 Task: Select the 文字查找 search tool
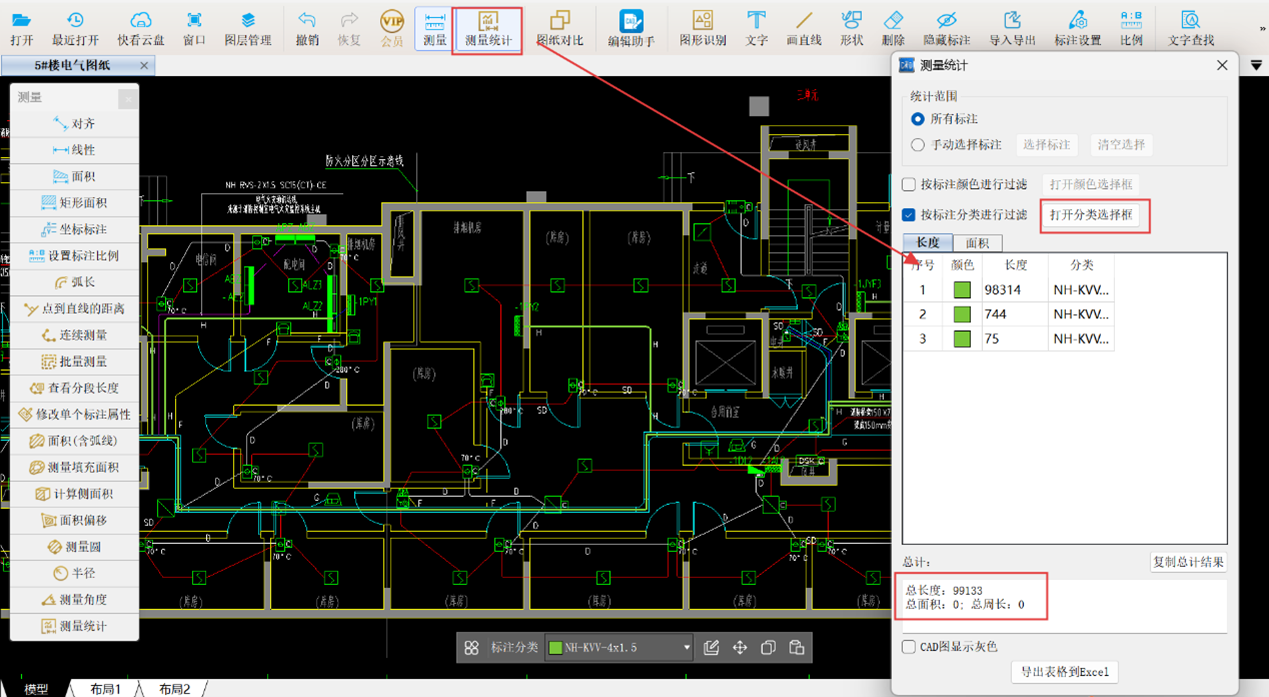[x=1190, y=27]
